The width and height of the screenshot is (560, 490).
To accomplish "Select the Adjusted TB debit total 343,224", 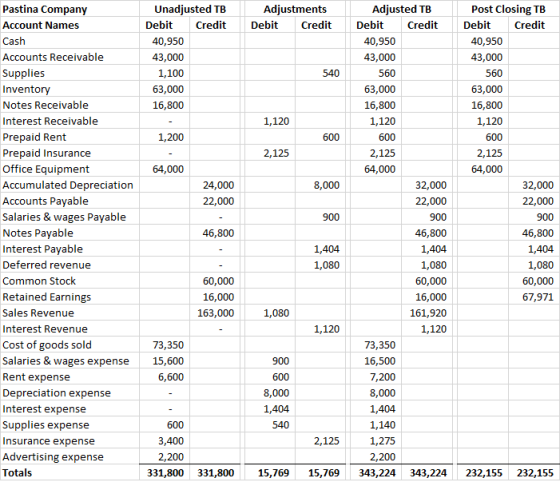I will 376,472.
